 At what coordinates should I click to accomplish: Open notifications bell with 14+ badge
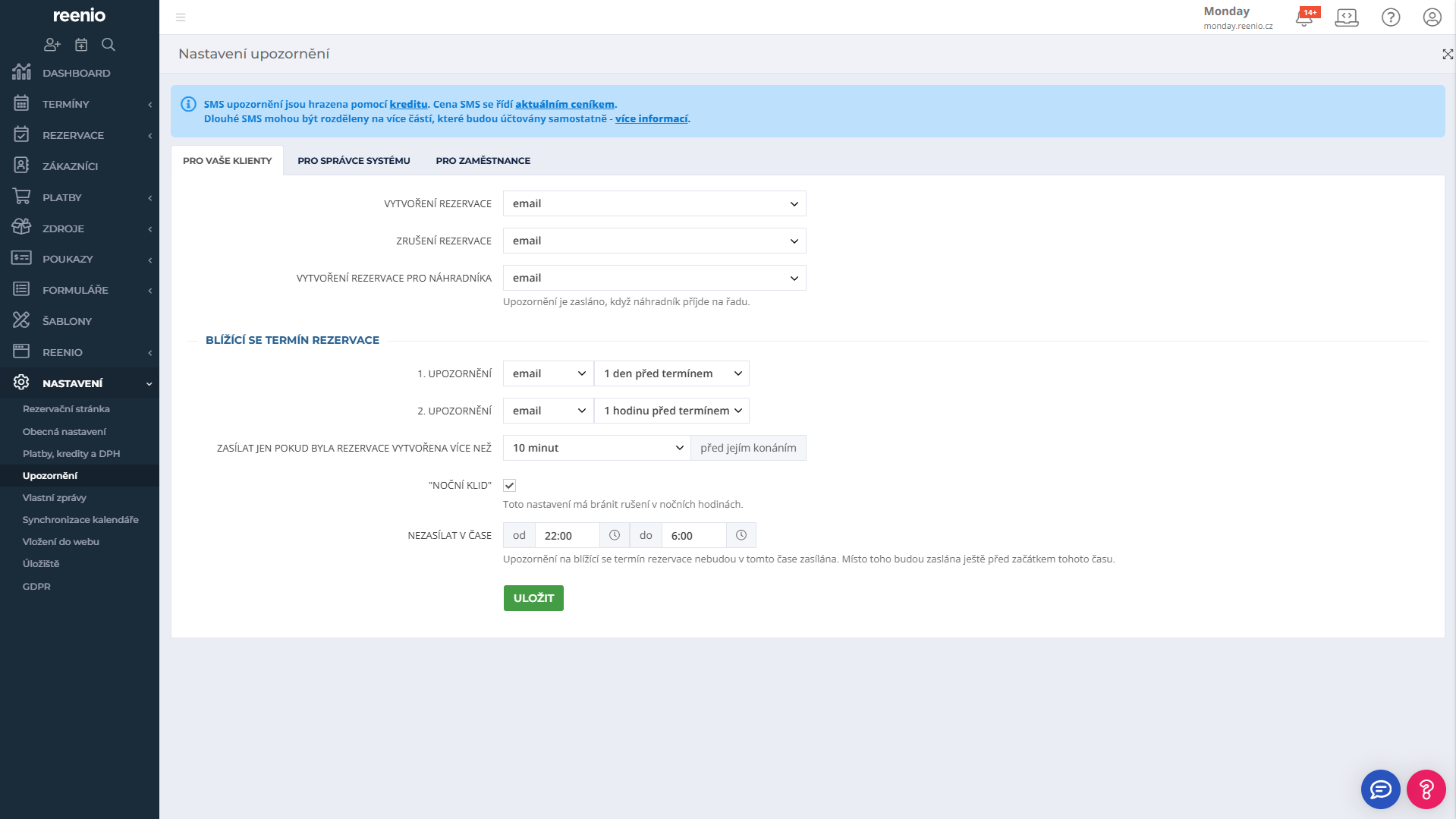(1305, 17)
